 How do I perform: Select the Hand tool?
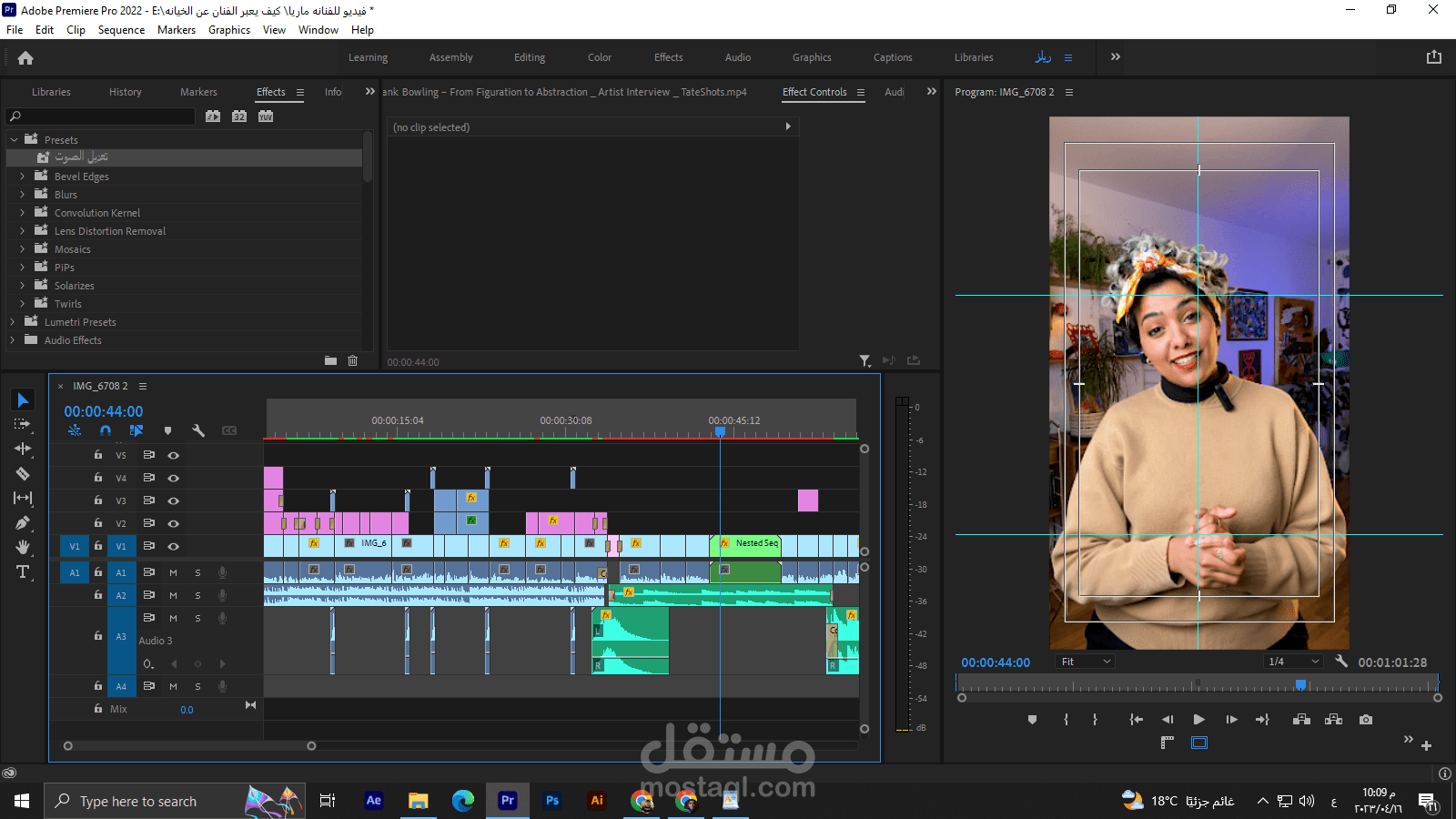[23, 547]
